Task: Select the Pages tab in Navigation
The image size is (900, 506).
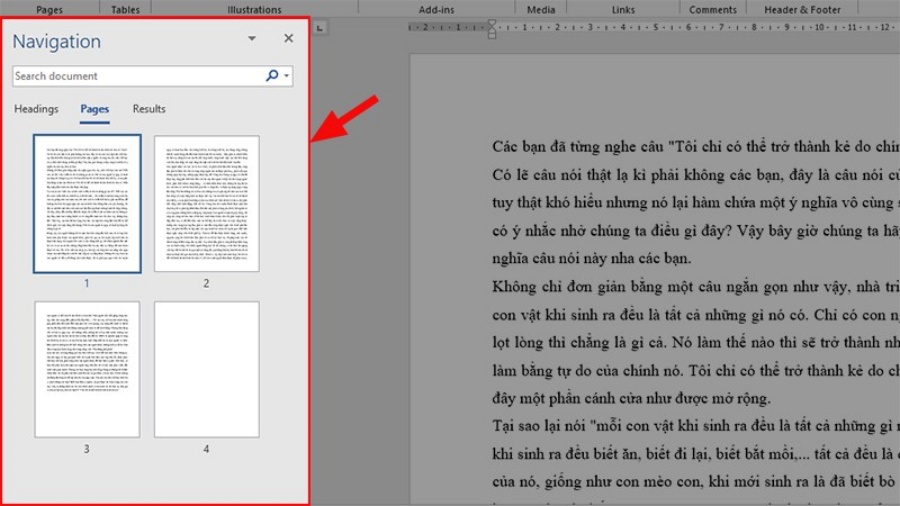Action: [x=95, y=109]
